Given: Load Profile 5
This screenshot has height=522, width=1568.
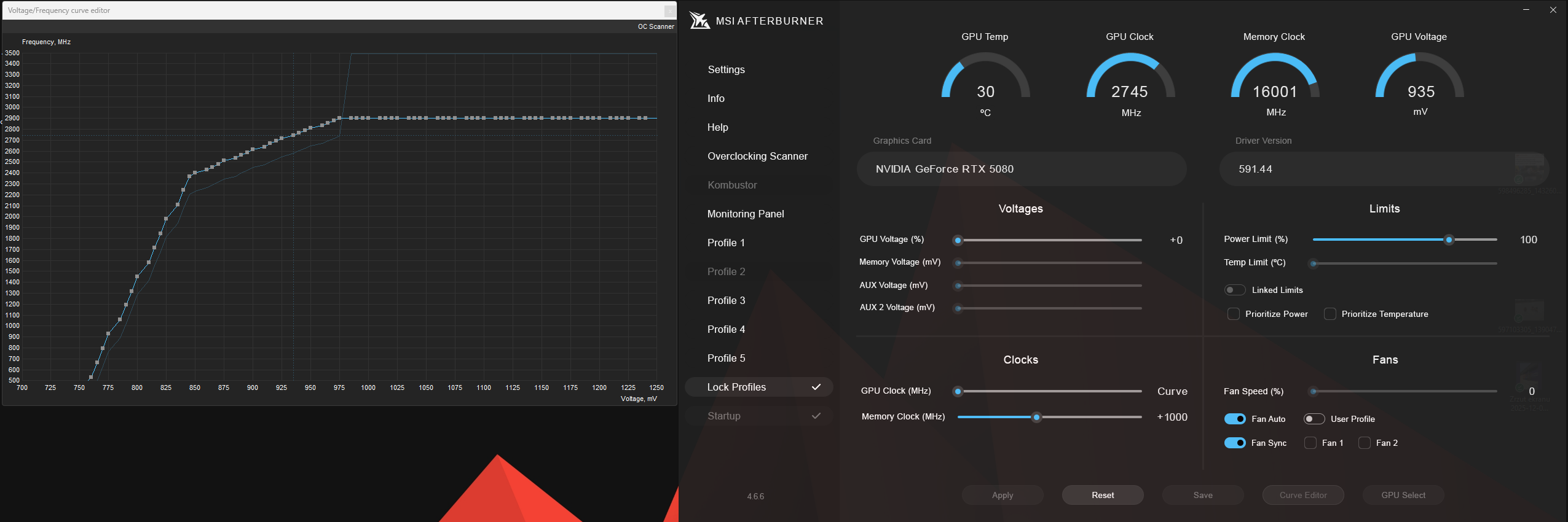Looking at the screenshot, I should pyautogui.click(x=726, y=358).
